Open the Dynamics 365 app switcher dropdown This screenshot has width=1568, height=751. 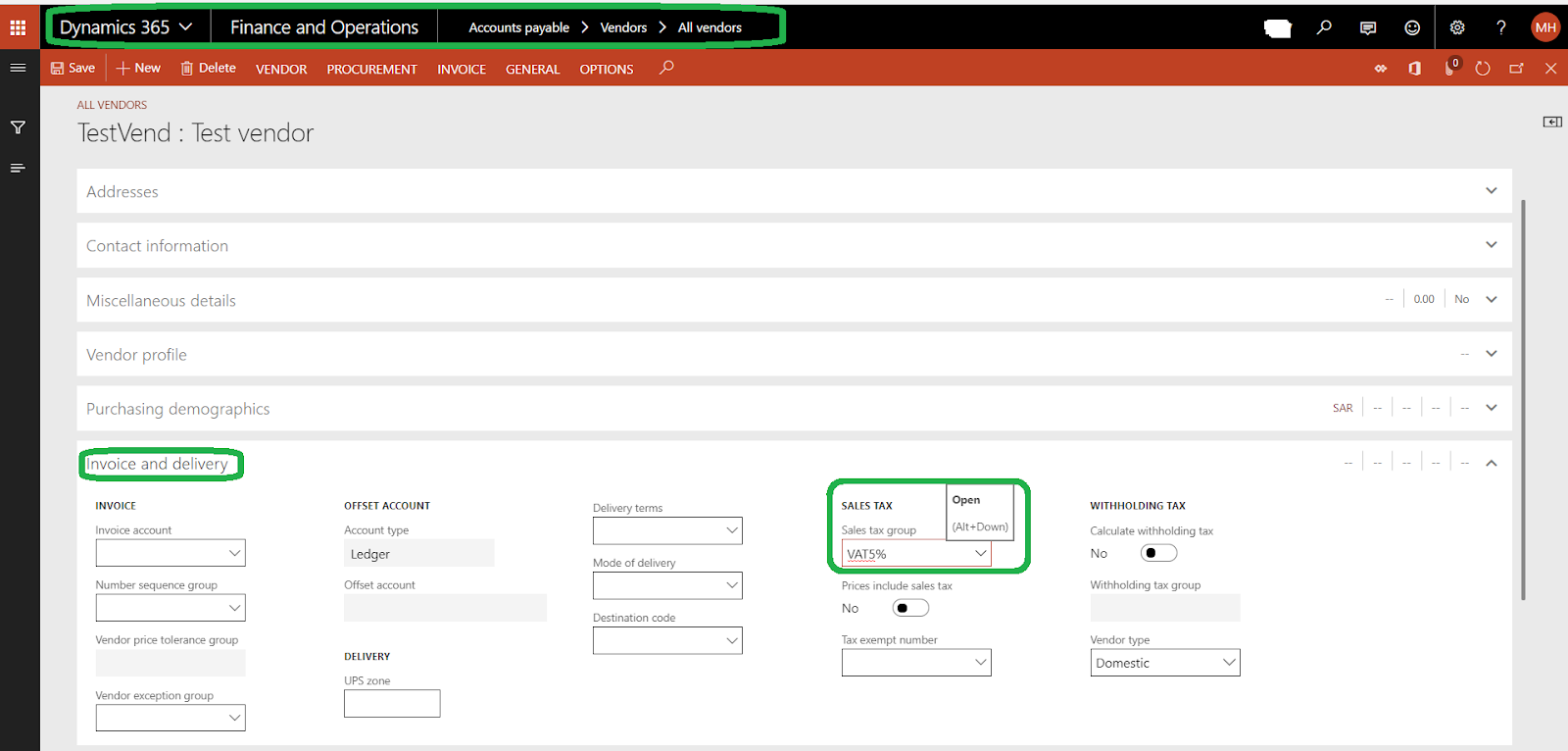125,27
